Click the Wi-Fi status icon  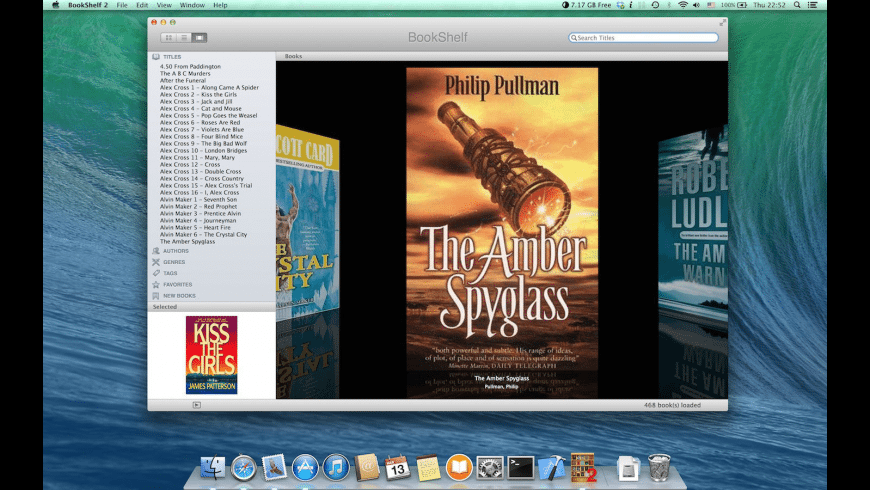683,5
